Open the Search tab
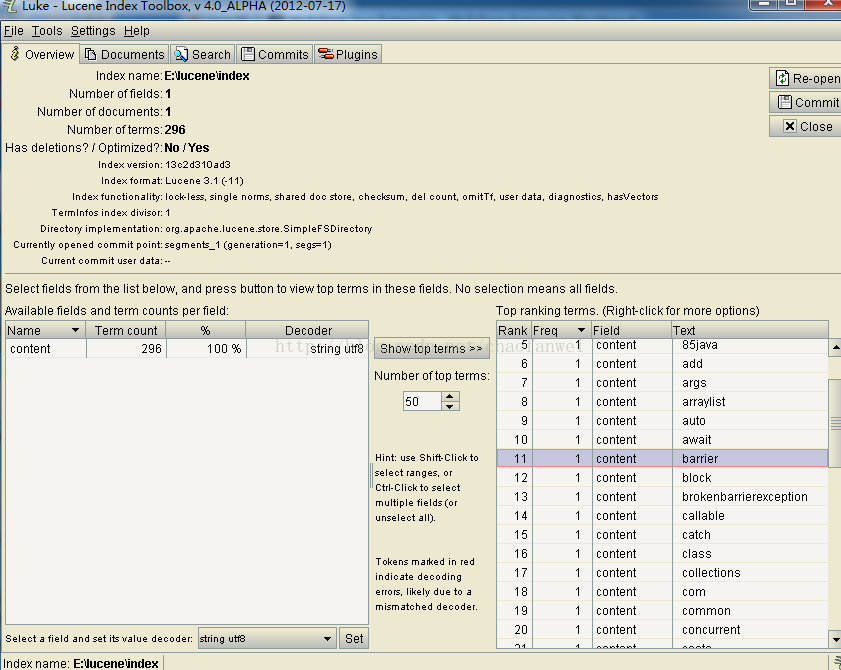This screenshot has width=841, height=670. point(203,54)
